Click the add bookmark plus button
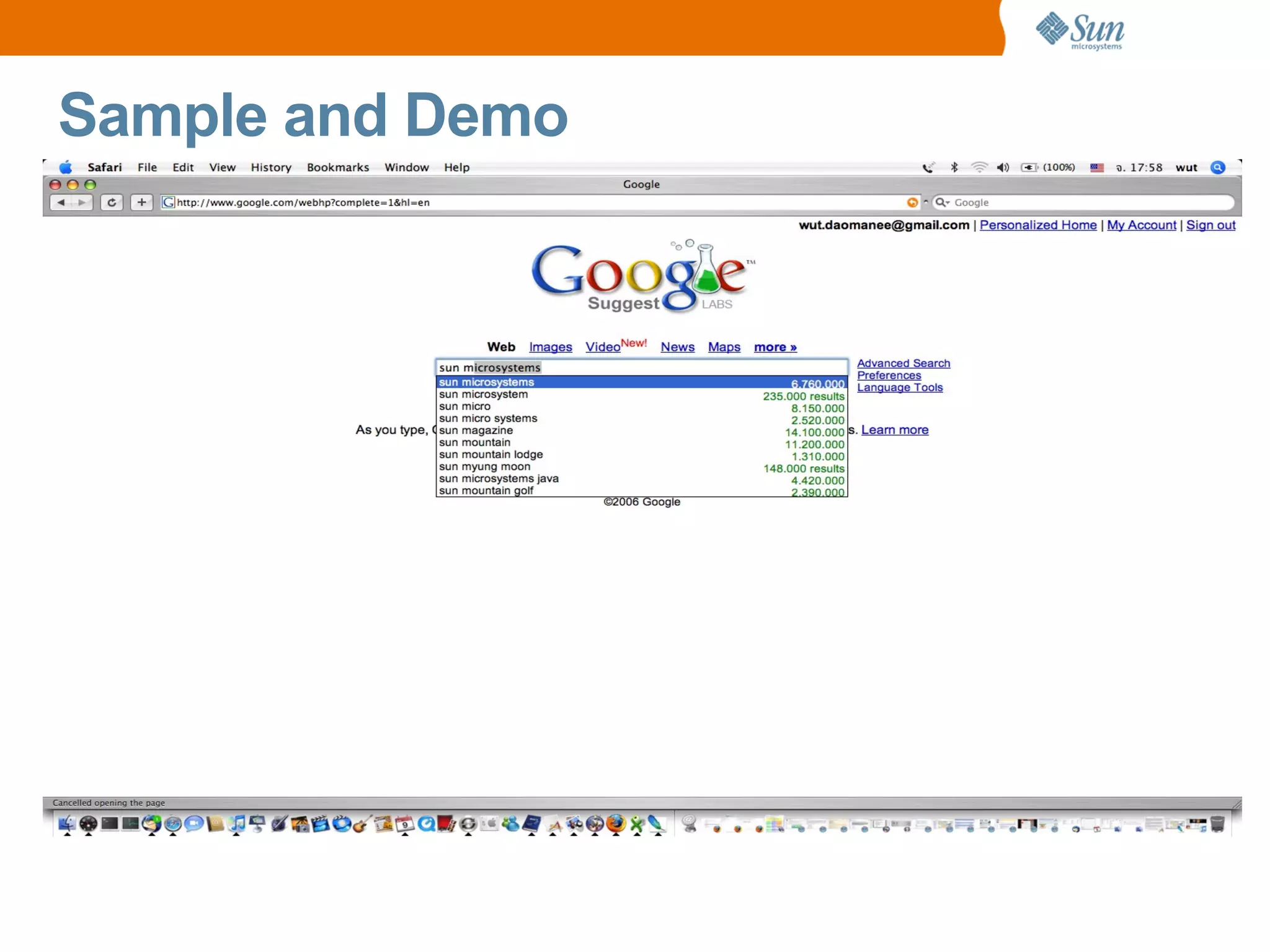 click(141, 202)
